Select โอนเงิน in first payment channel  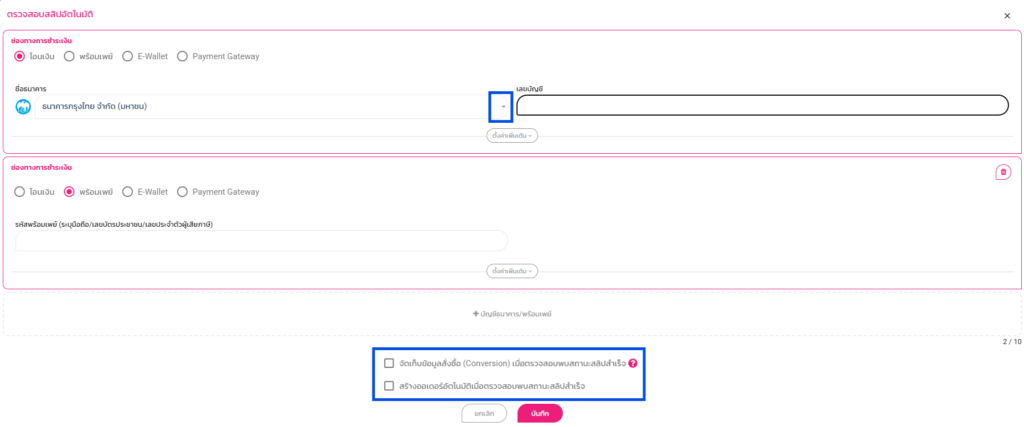(20, 56)
